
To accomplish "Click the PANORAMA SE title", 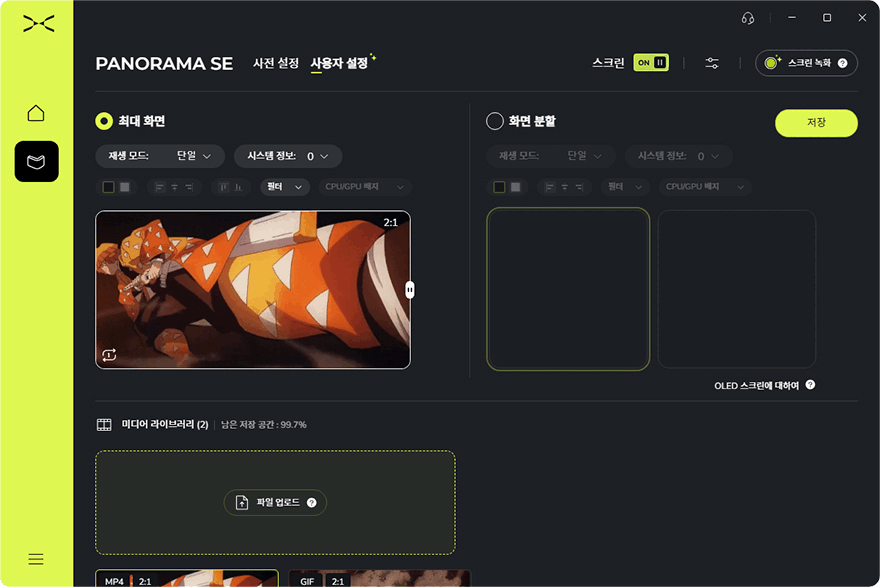I will [164, 63].
